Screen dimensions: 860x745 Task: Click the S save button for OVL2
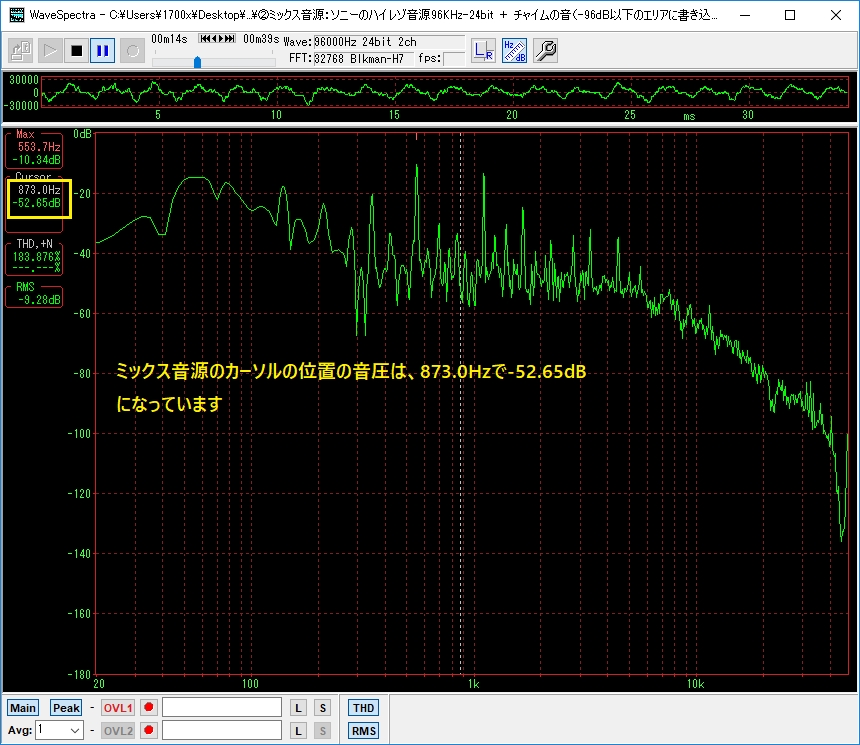pyautogui.click(x=322, y=731)
